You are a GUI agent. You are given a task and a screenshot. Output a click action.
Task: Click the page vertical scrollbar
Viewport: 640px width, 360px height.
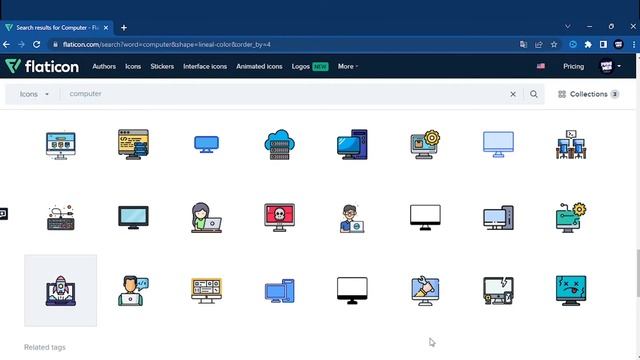click(638, 273)
